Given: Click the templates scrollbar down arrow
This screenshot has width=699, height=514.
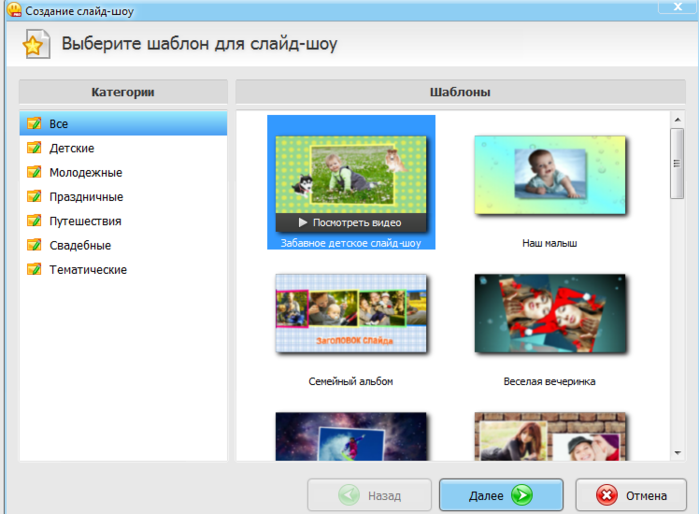Looking at the screenshot, I should click(677, 453).
